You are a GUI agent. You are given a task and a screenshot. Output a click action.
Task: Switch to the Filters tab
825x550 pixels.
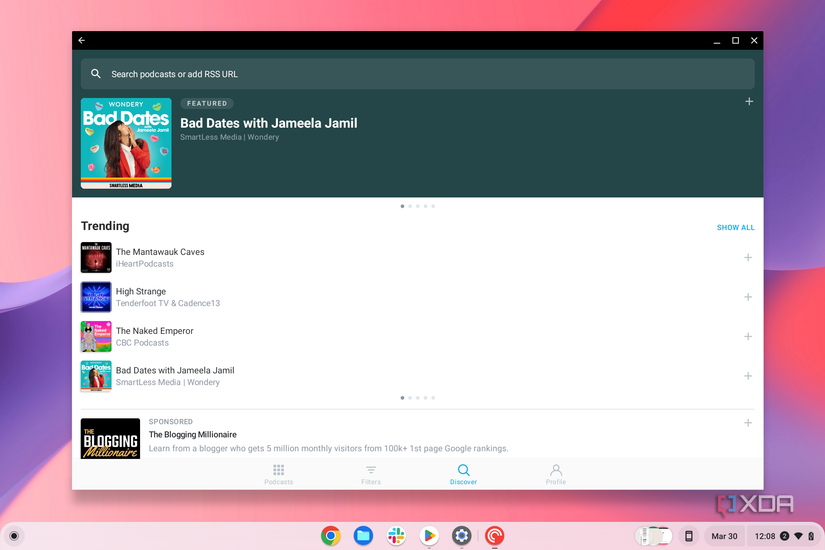click(x=371, y=474)
